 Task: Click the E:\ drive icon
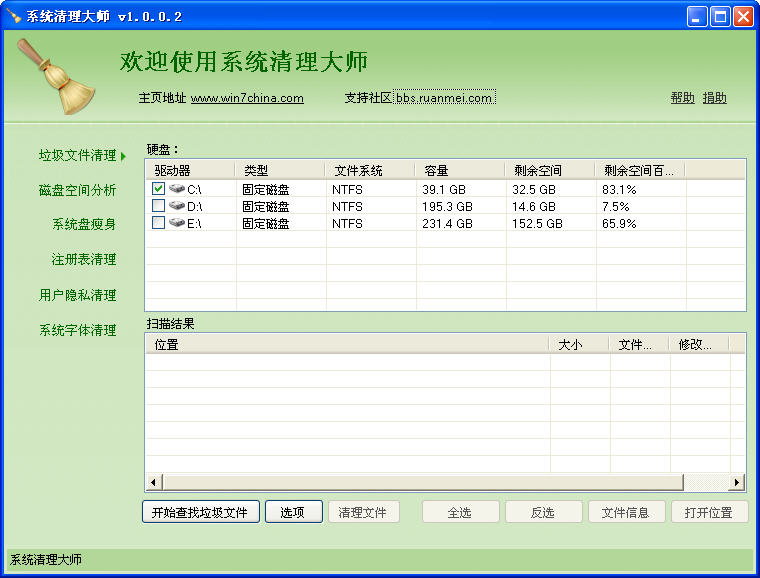click(176, 223)
